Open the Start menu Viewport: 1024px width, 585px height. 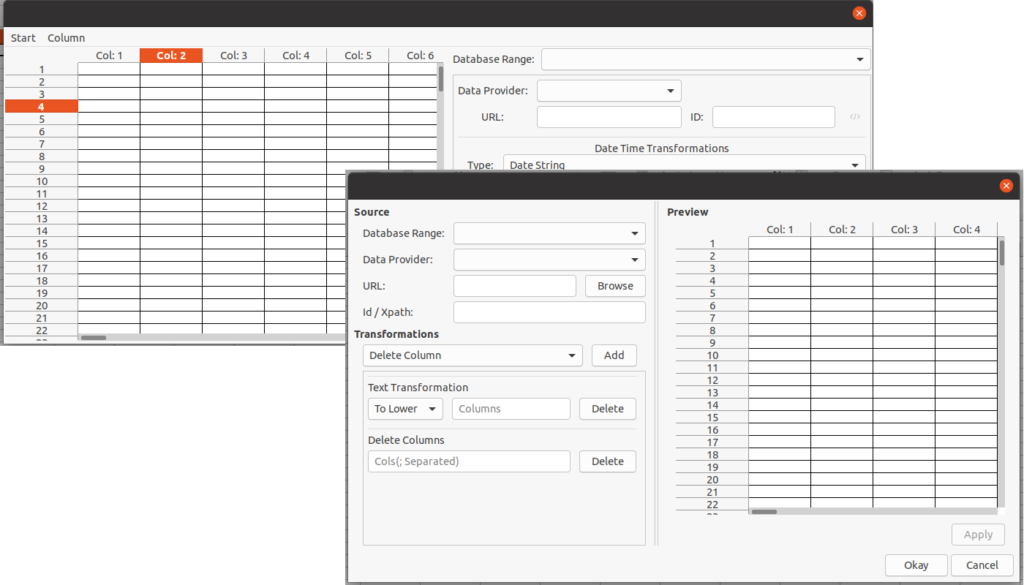tap(23, 38)
